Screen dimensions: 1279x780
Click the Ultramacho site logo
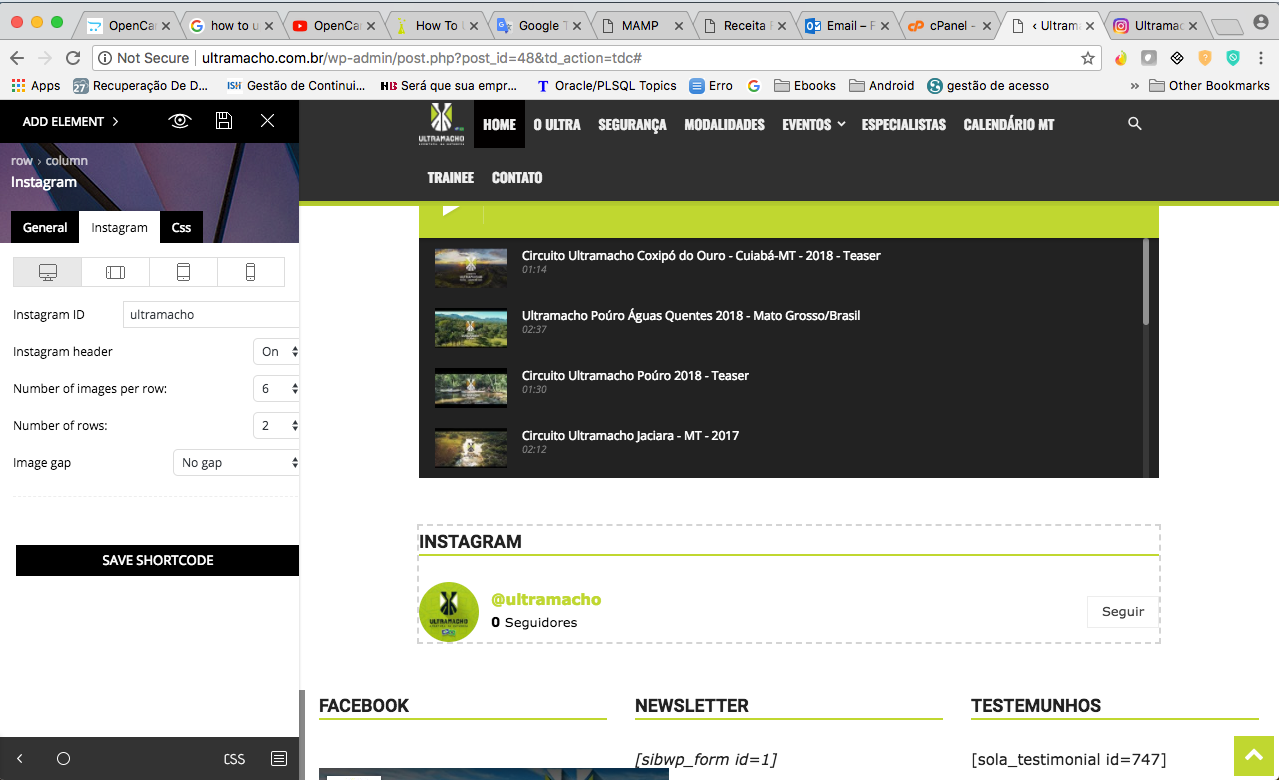tap(441, 124)
